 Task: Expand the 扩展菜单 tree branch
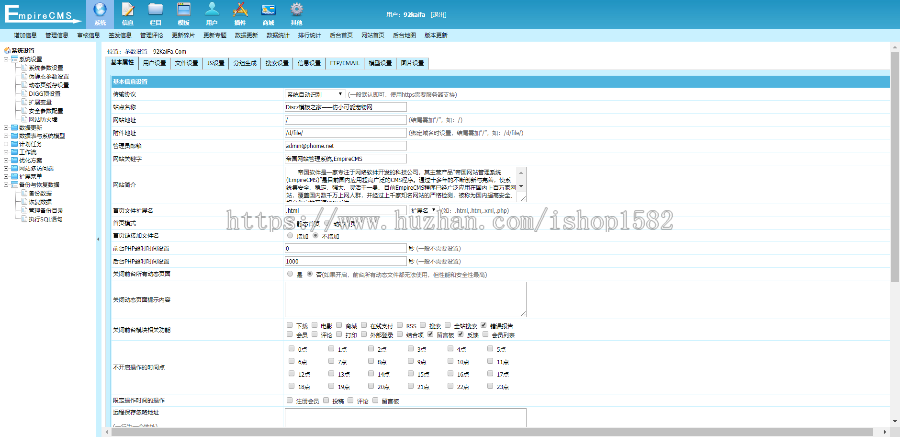point(6,176)
